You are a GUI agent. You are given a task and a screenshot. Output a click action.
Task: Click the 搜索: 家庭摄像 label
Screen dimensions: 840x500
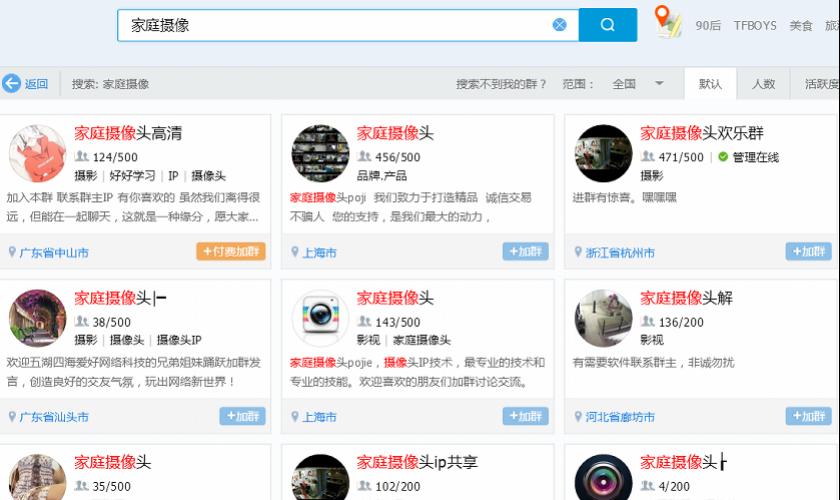pyautogui.click(x=111, y=84)
